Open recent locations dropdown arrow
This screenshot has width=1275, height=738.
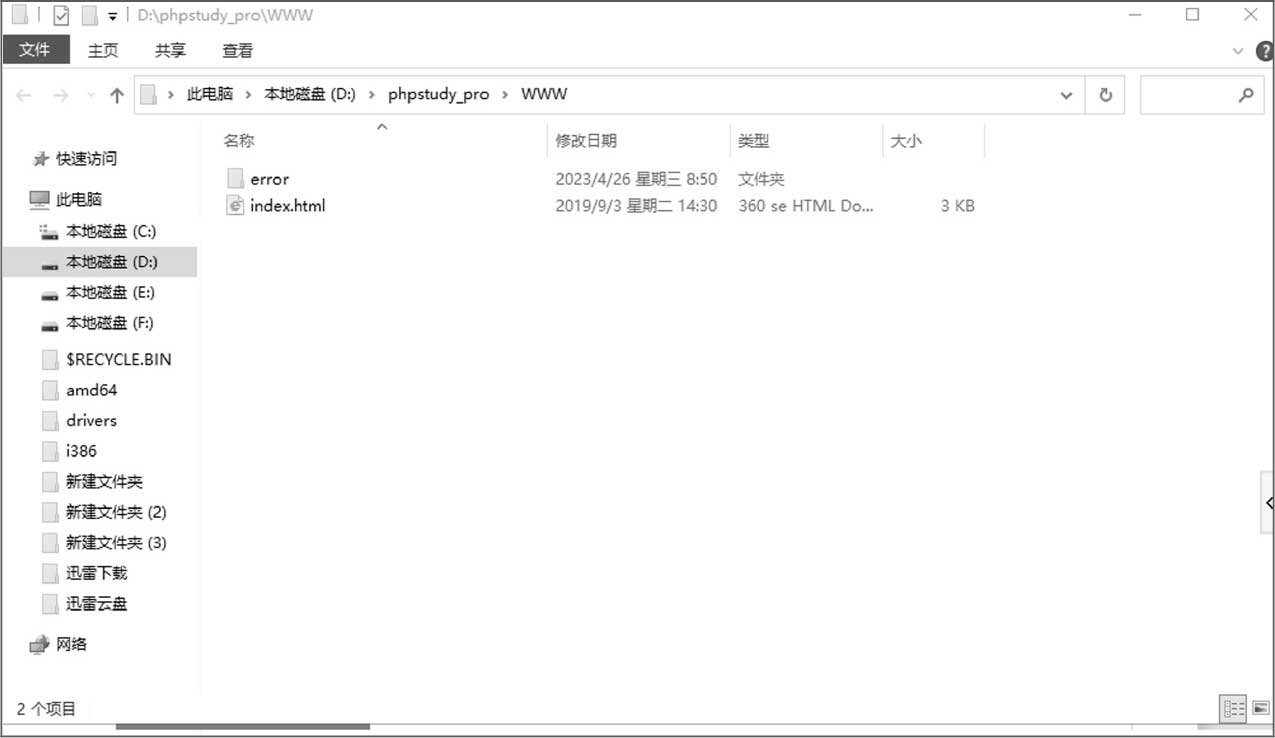90,96
